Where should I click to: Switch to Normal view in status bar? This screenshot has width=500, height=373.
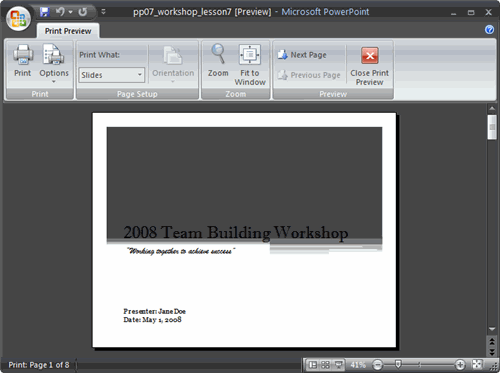pyautogui.click(x=313, y=365)
